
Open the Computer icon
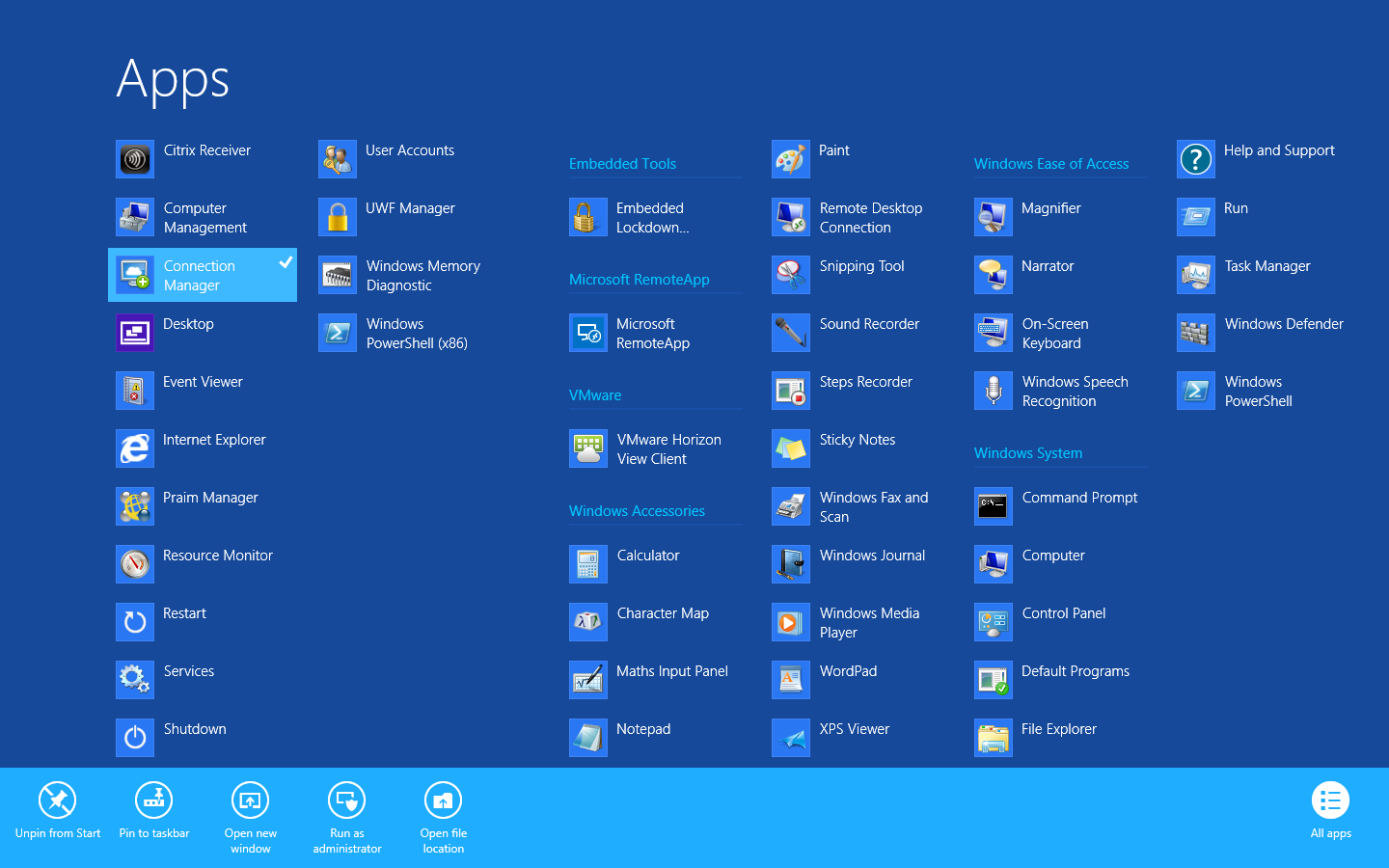click(x=994, y=564)
